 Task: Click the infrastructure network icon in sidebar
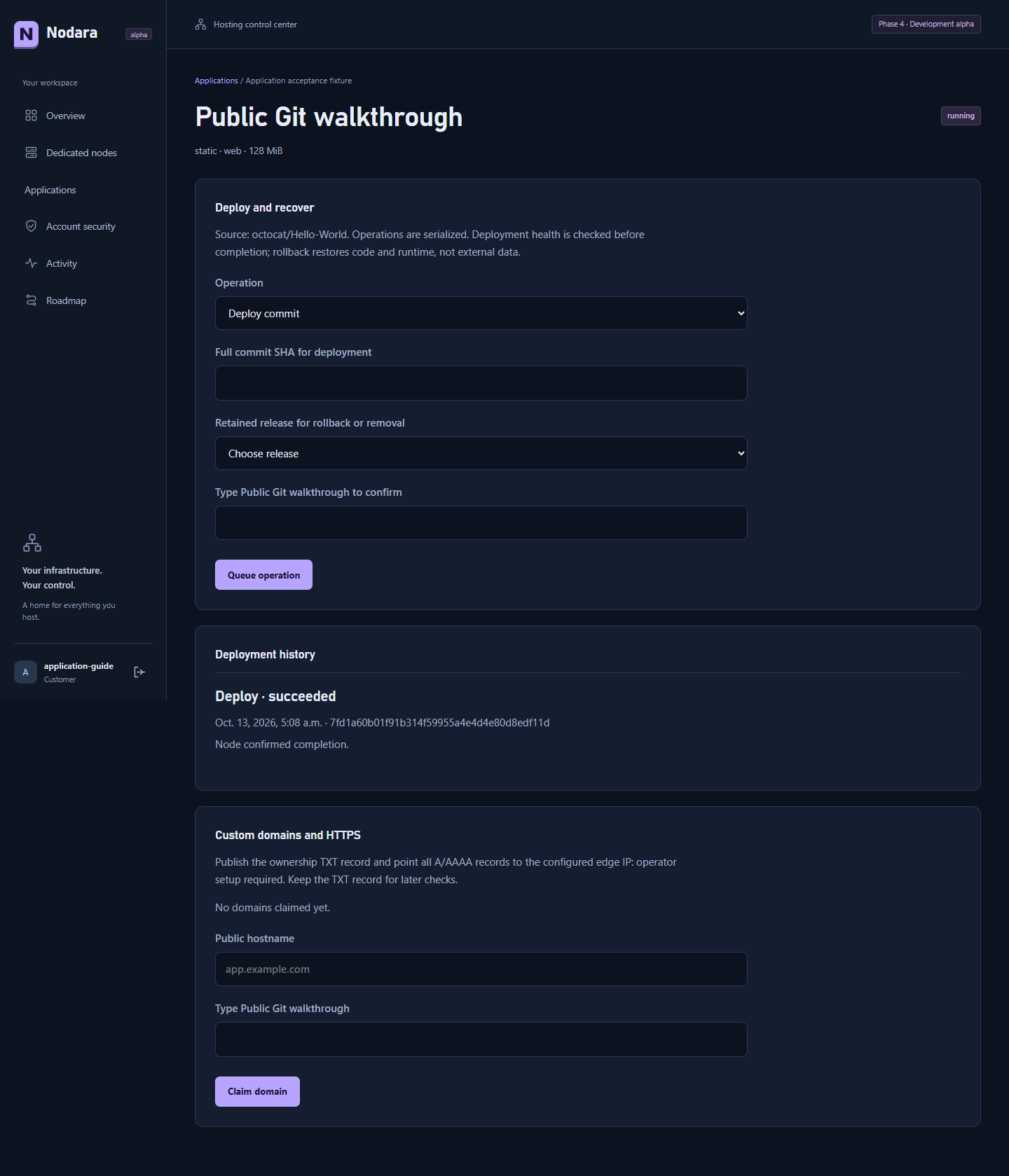pos(32,543)
